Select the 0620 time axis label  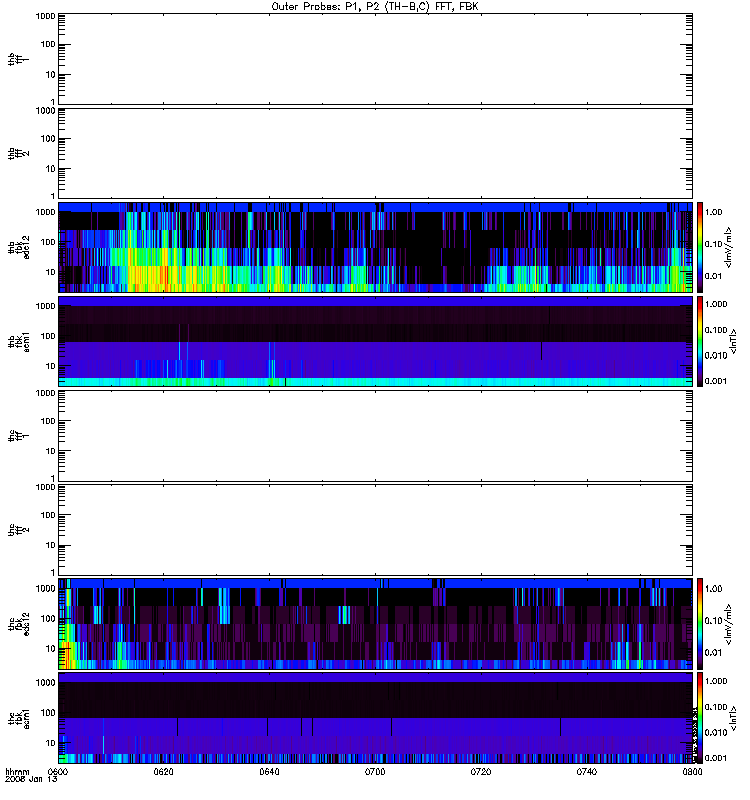coord(163,772)
